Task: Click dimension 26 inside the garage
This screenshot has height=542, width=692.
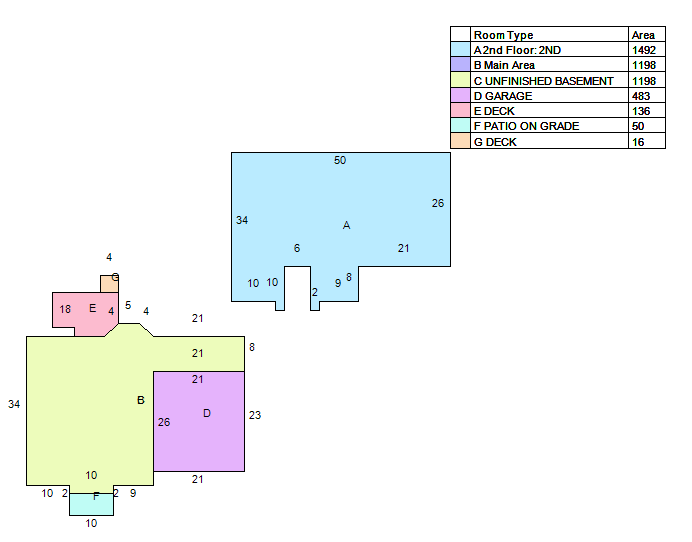Action: [x=164, y=422]
